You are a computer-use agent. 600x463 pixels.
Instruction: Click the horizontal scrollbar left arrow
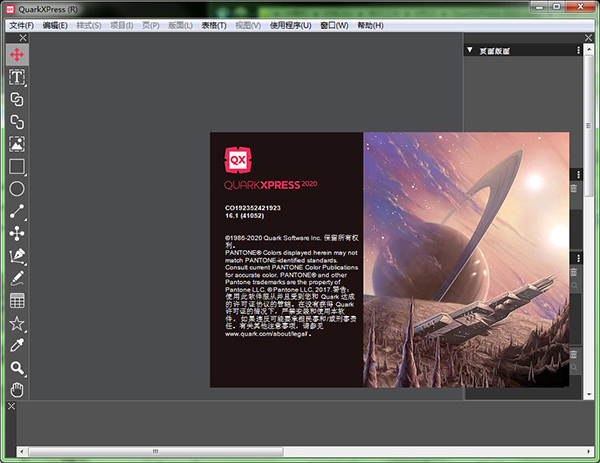pos(22,452)
